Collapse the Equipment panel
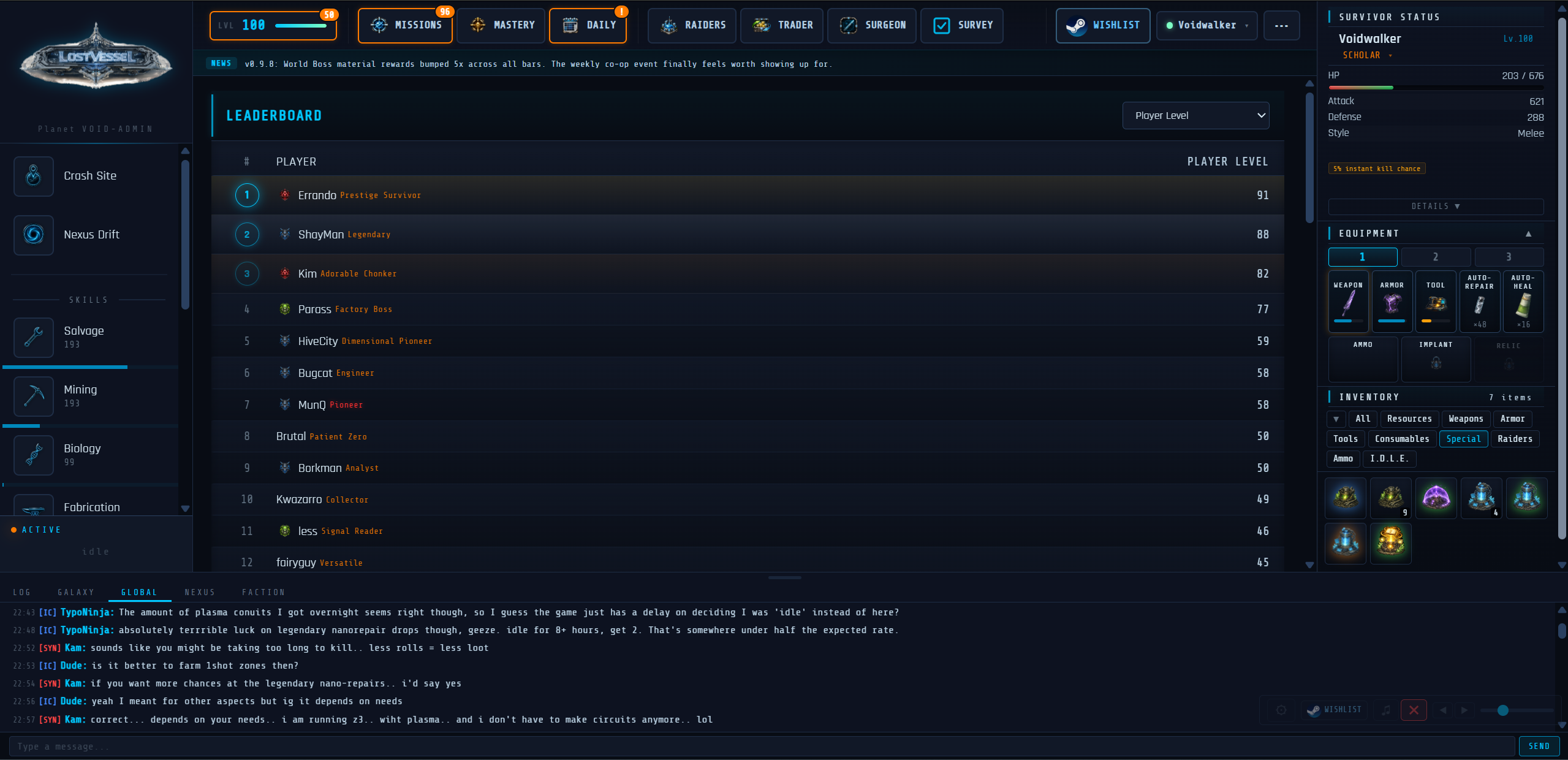This screenshot has width=1568, height=760. pyautogui.click(x=1528, y=234)
